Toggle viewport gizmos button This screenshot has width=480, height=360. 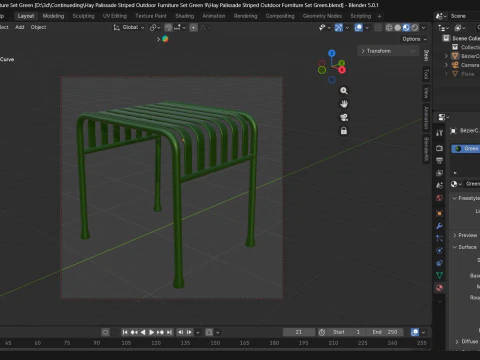pos(338,28)
